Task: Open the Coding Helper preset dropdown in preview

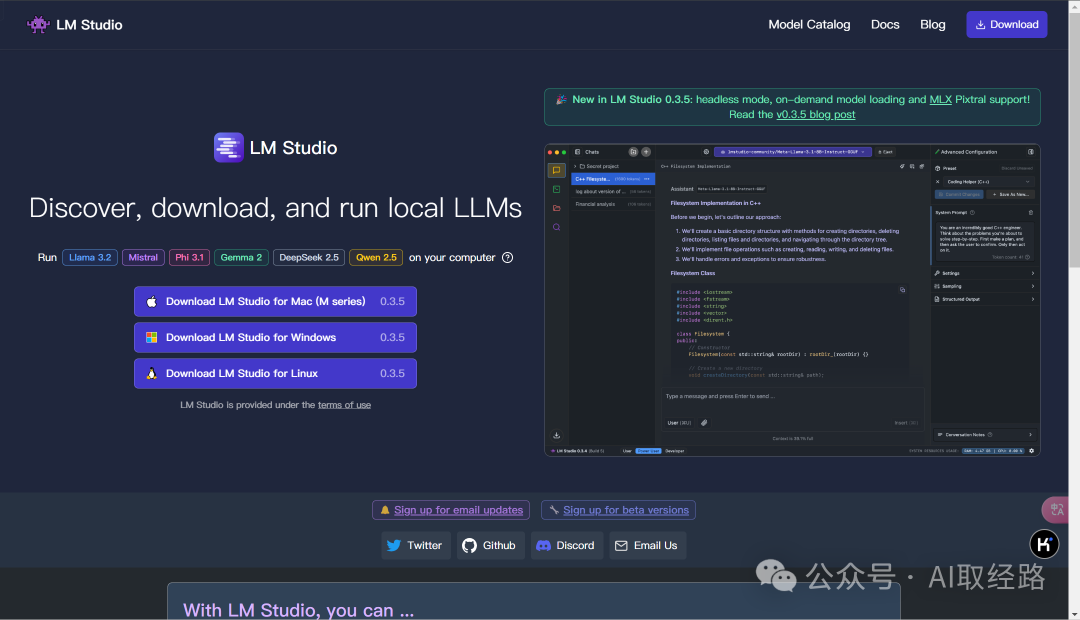Action: click(x=989, y=182)
